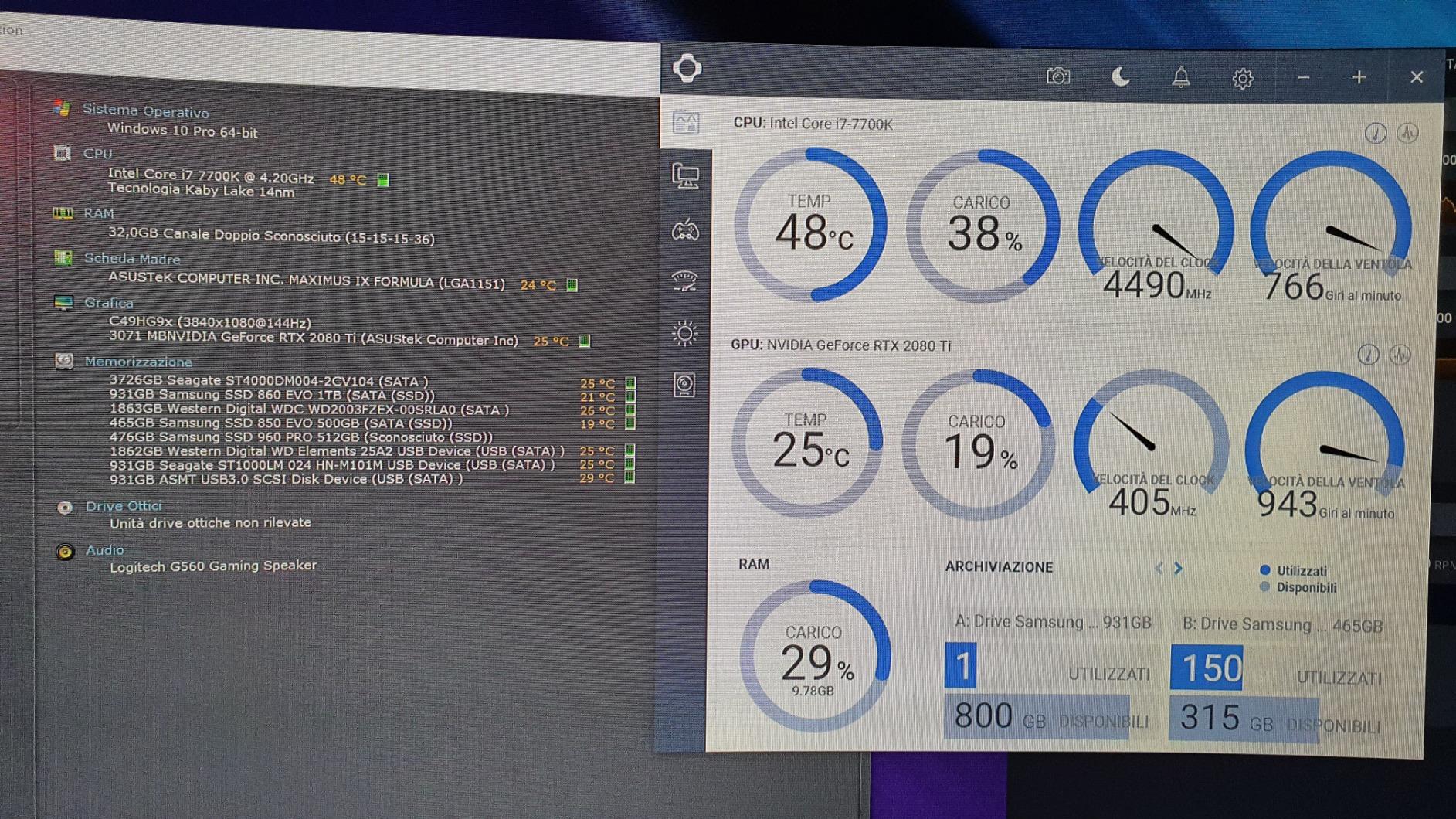1456x819 pixels.
Task: Open the CPU section link in Speccy
Action: [x=98, y=154]
